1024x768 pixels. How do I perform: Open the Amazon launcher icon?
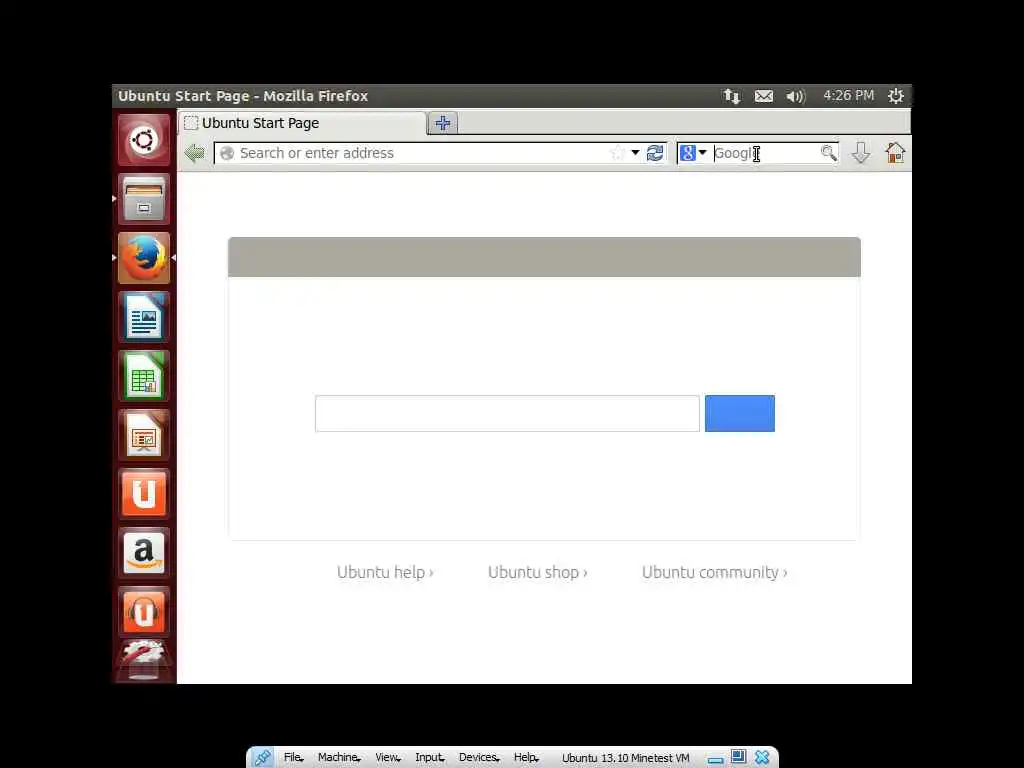click(144, 552)
